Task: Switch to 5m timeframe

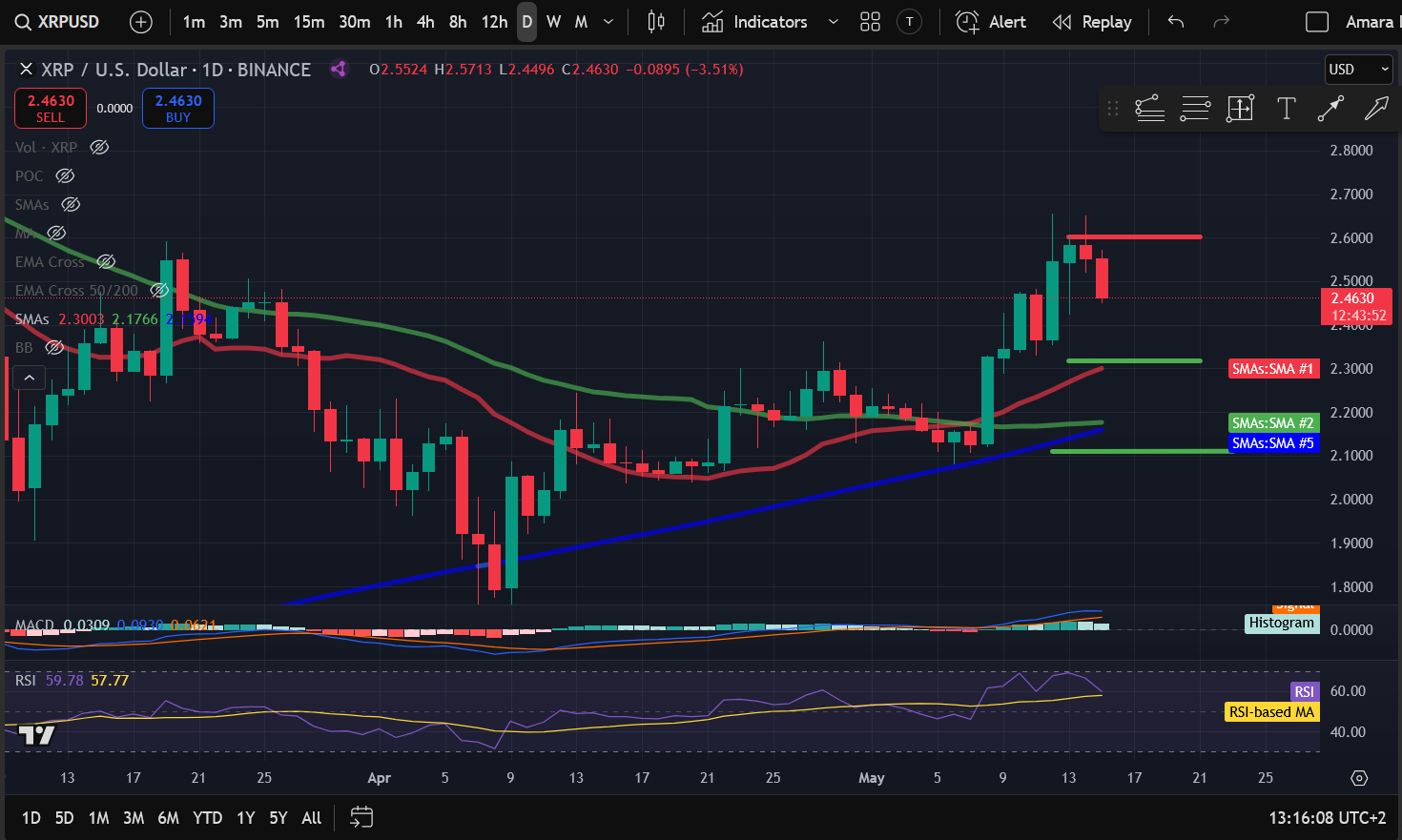Action: coord(268,22)
